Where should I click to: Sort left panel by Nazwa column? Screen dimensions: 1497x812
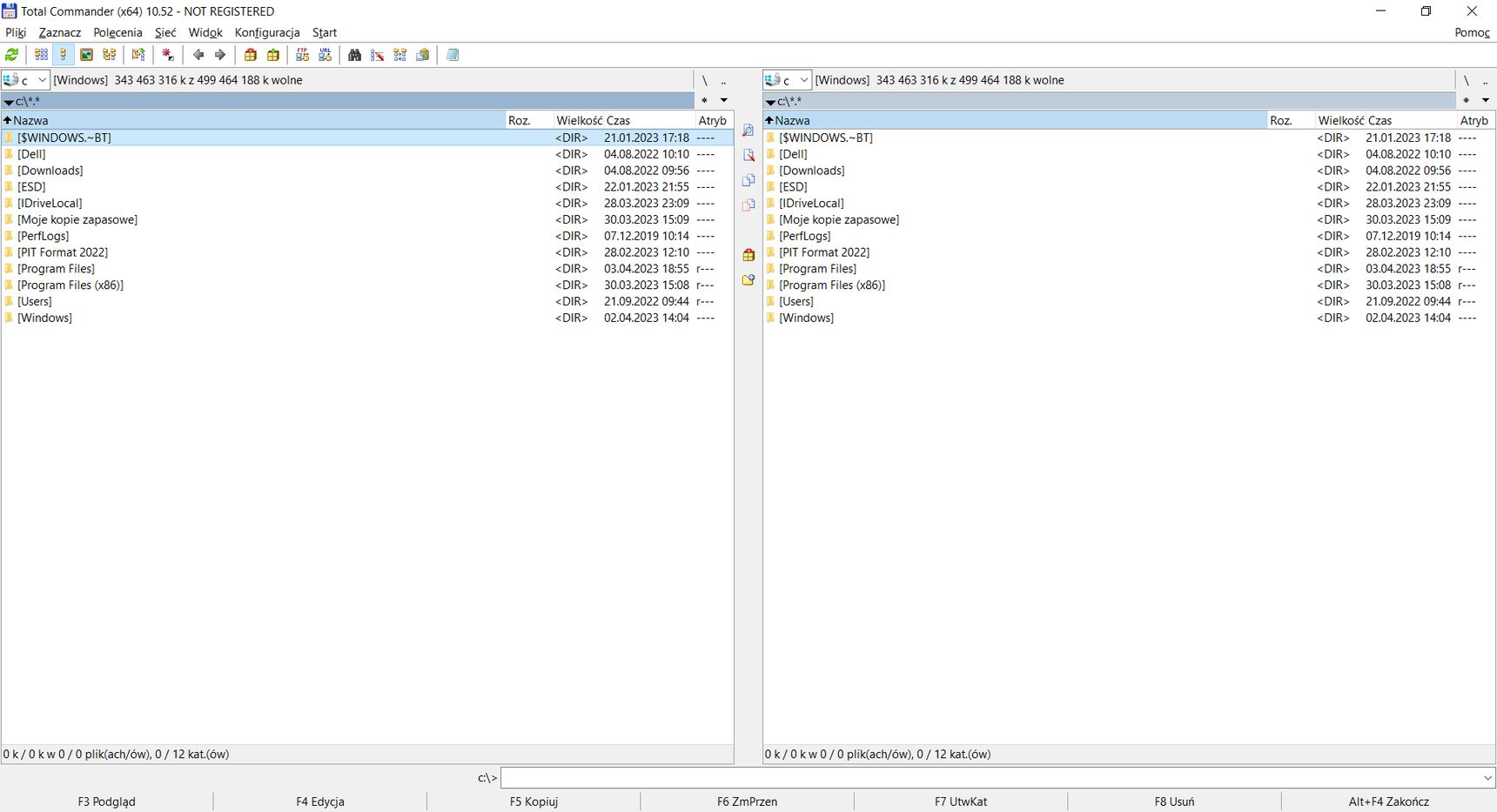[x=253, y=120]
